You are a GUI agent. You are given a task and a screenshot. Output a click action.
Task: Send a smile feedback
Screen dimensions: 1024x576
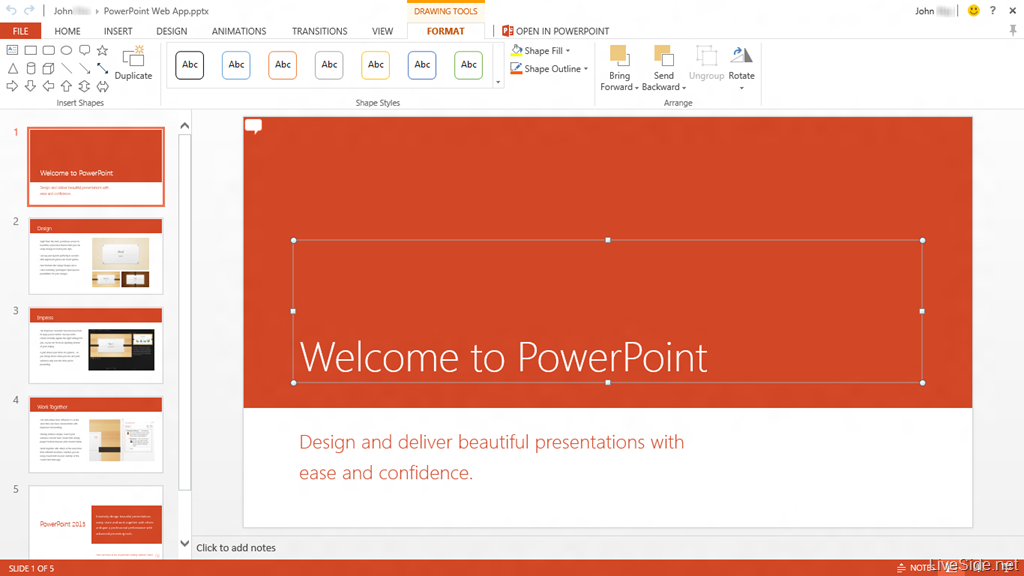(973, 10)
